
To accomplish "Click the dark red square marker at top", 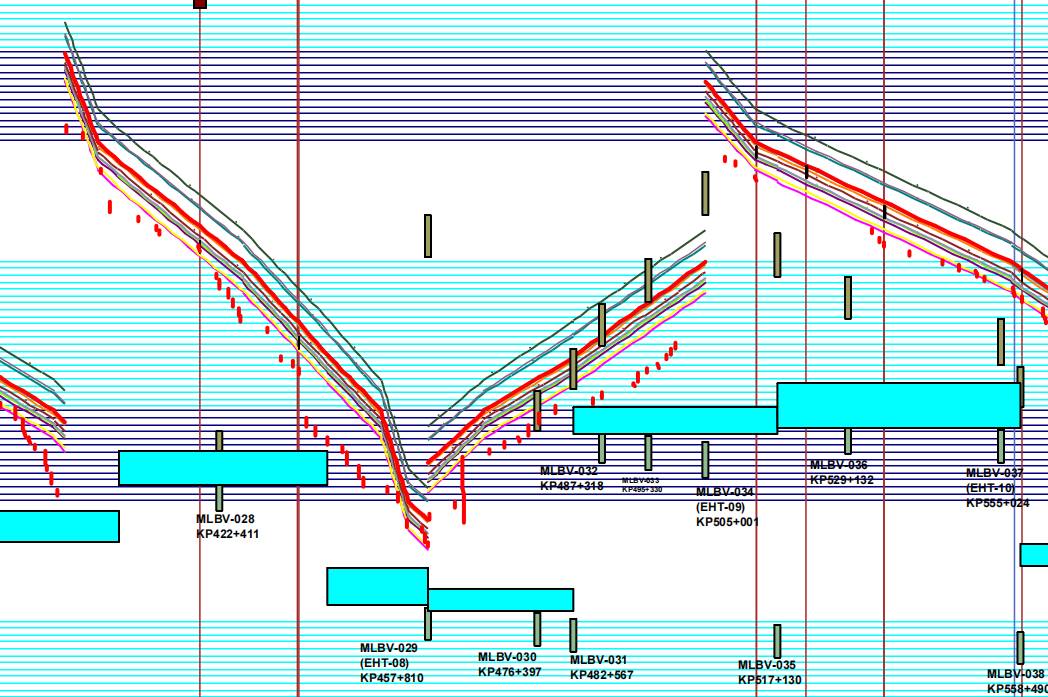I will [x=200, y=4].
